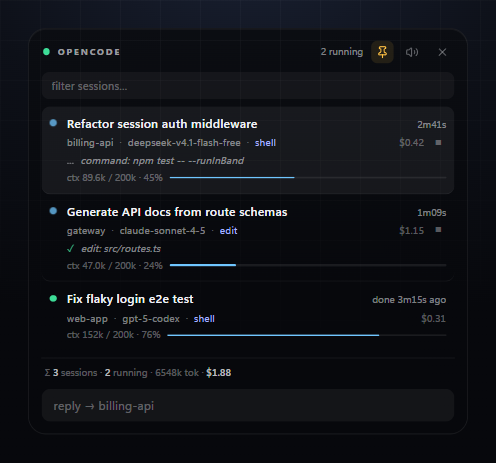Click the 'command: npm test -- --runInBand' line
496x463 pixels.
coord(162,161)
